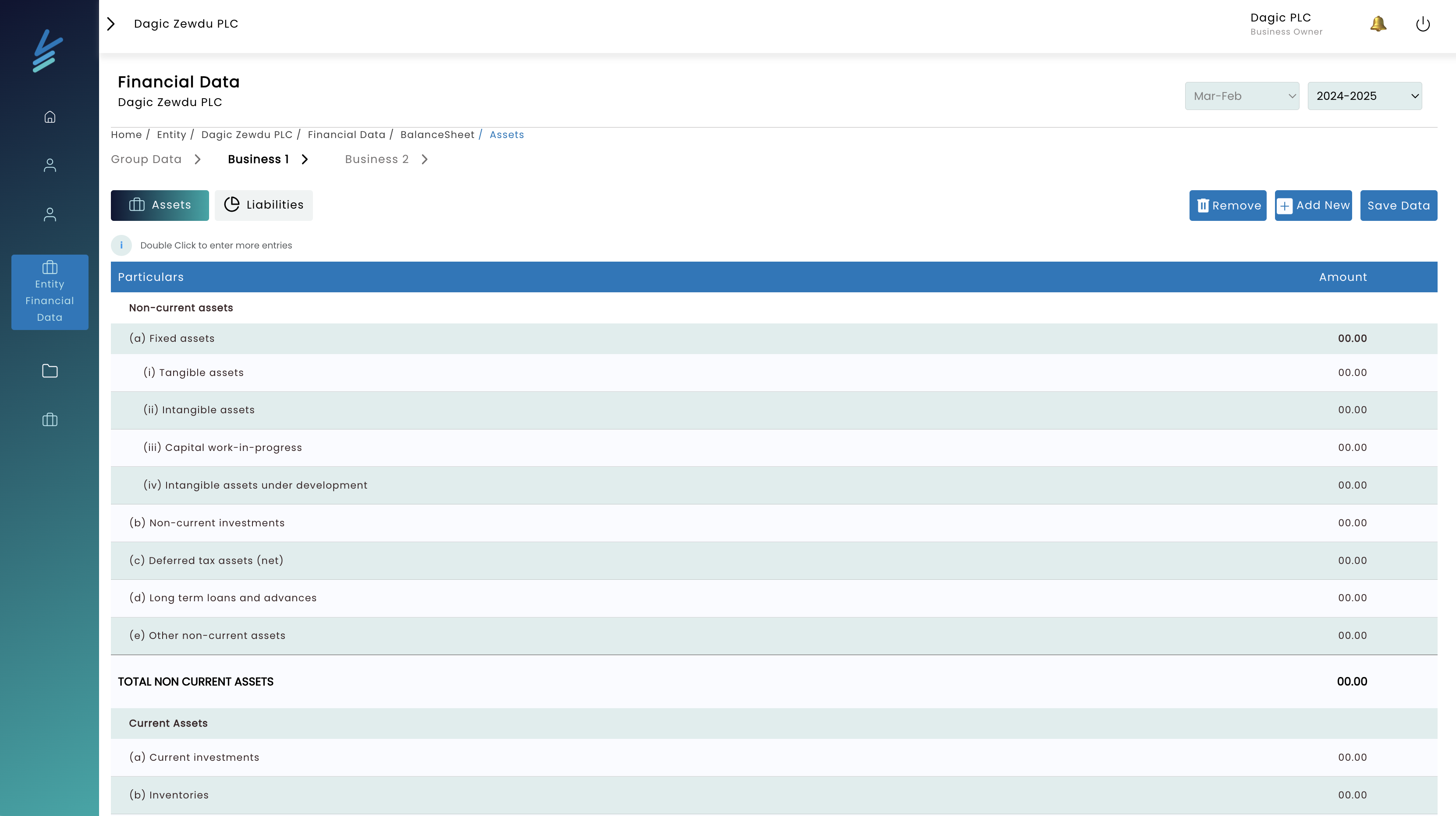The image size is (1456, 816).
Task: Click the app logo in the sidebar
Action: click(x=48, y=51)
